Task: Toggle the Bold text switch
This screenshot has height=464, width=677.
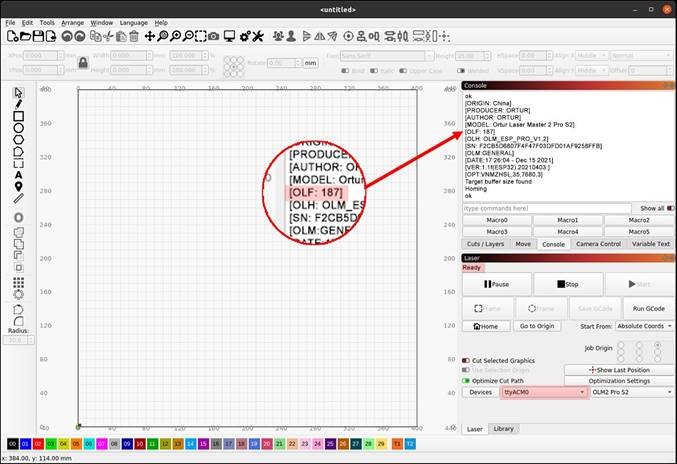Action: [345, 71]
